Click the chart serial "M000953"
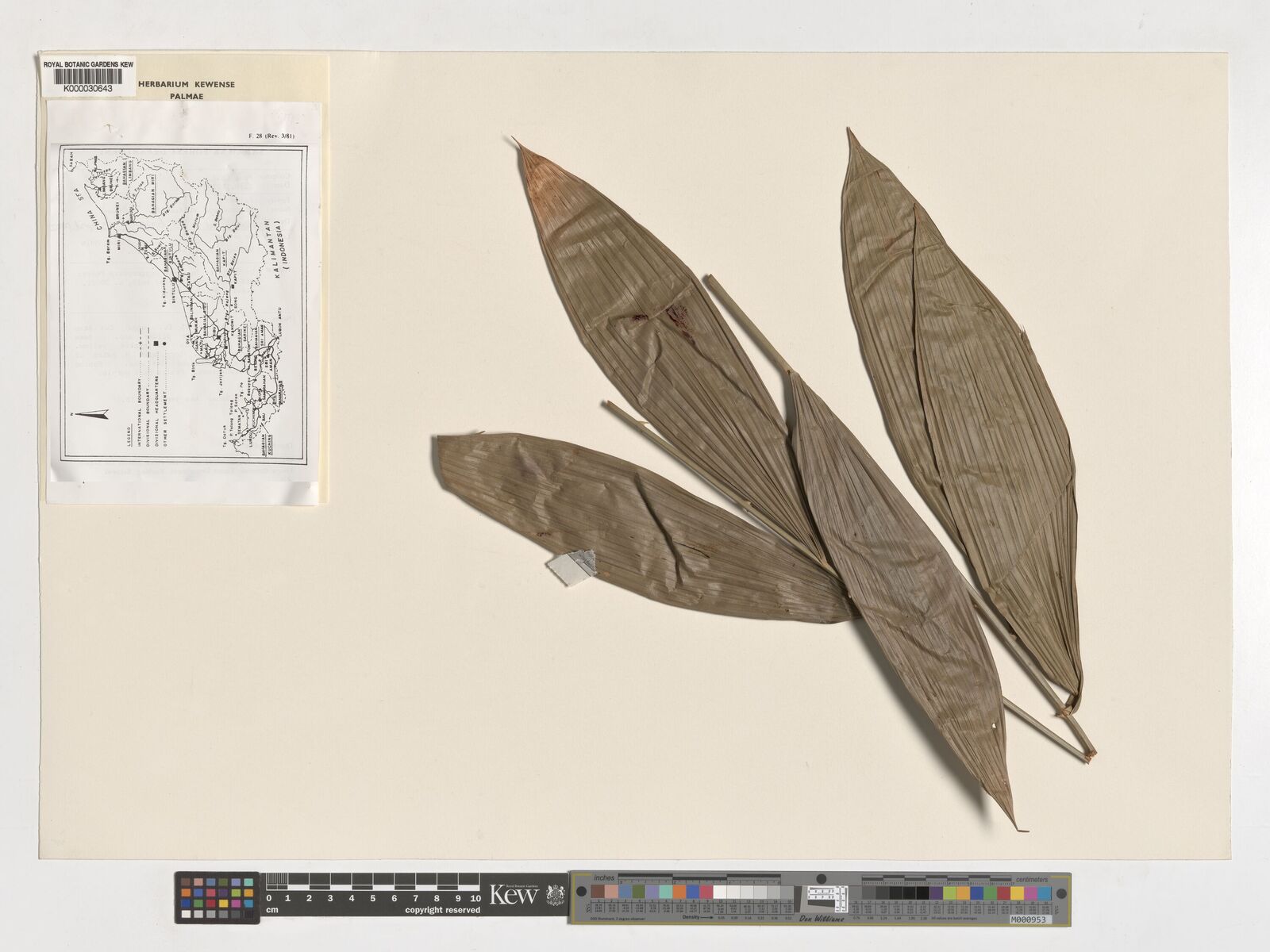This screenshot has height=952, width=1270. tap(1030, 919)
